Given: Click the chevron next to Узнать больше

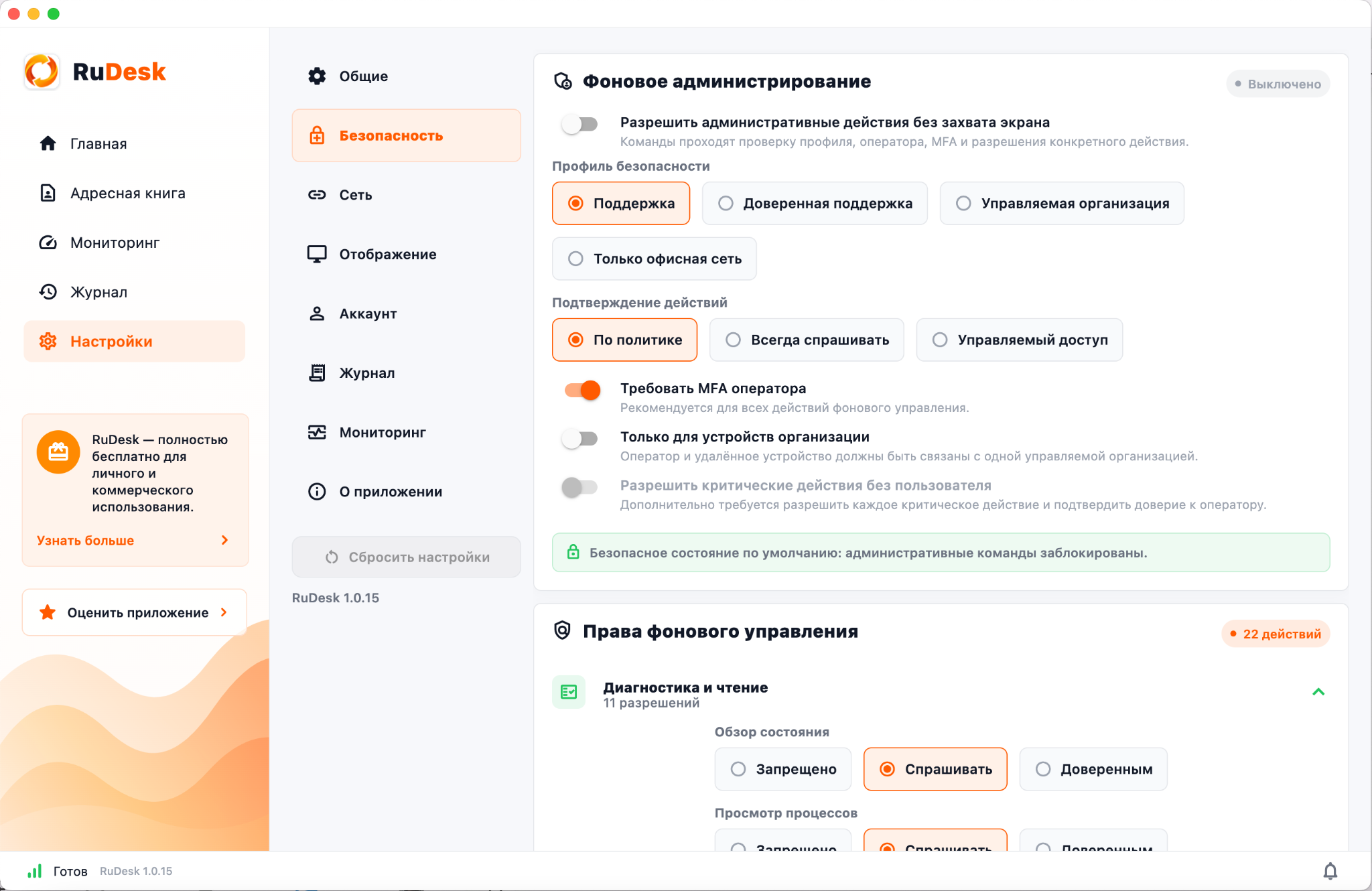Looking at the screenshot, I should coord(225,540).
